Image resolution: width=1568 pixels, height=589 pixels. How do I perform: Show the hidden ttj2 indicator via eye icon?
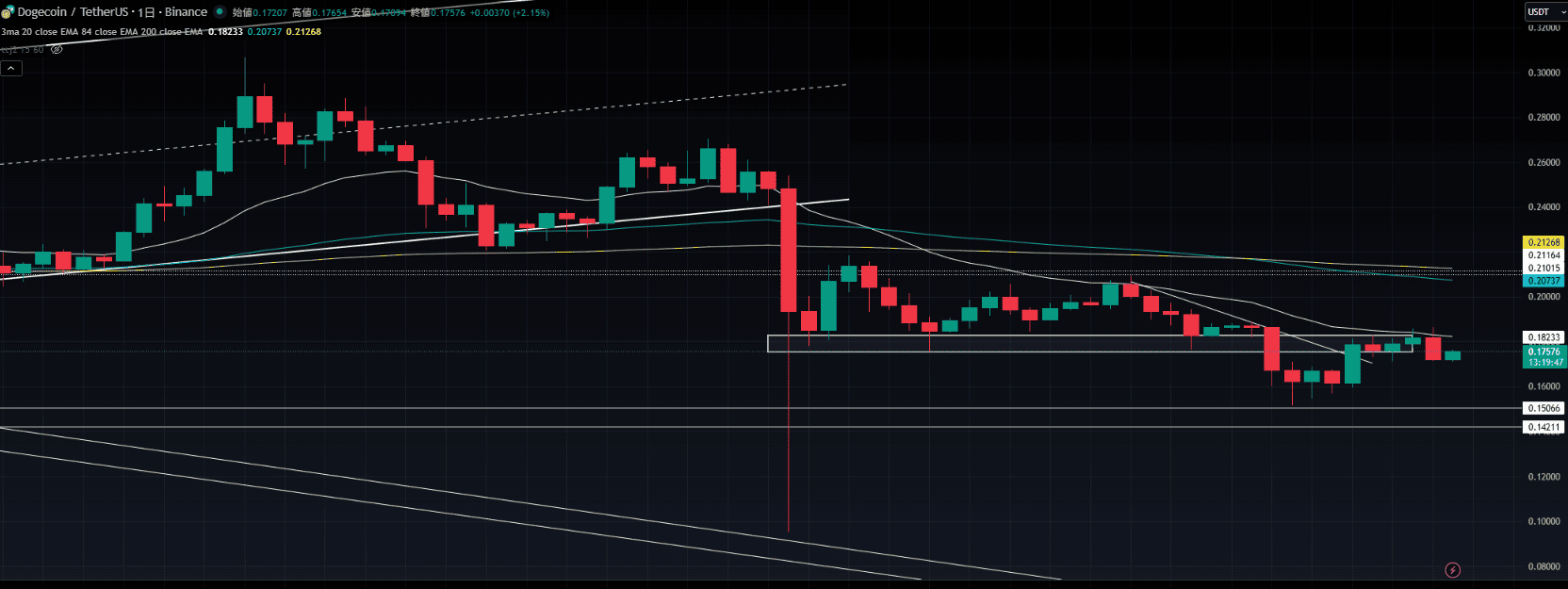coord(57,49)
